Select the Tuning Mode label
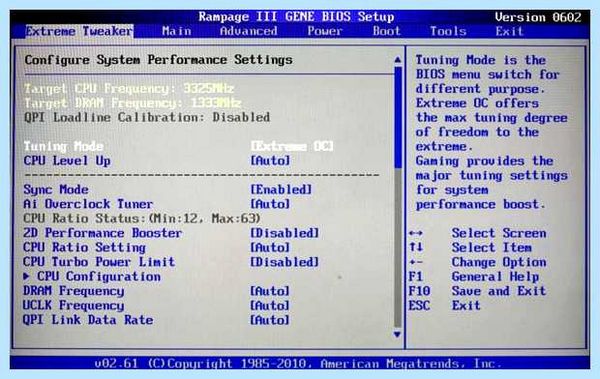Image resolution: width=600 pixels, height=379 pixels. (64, 146)
